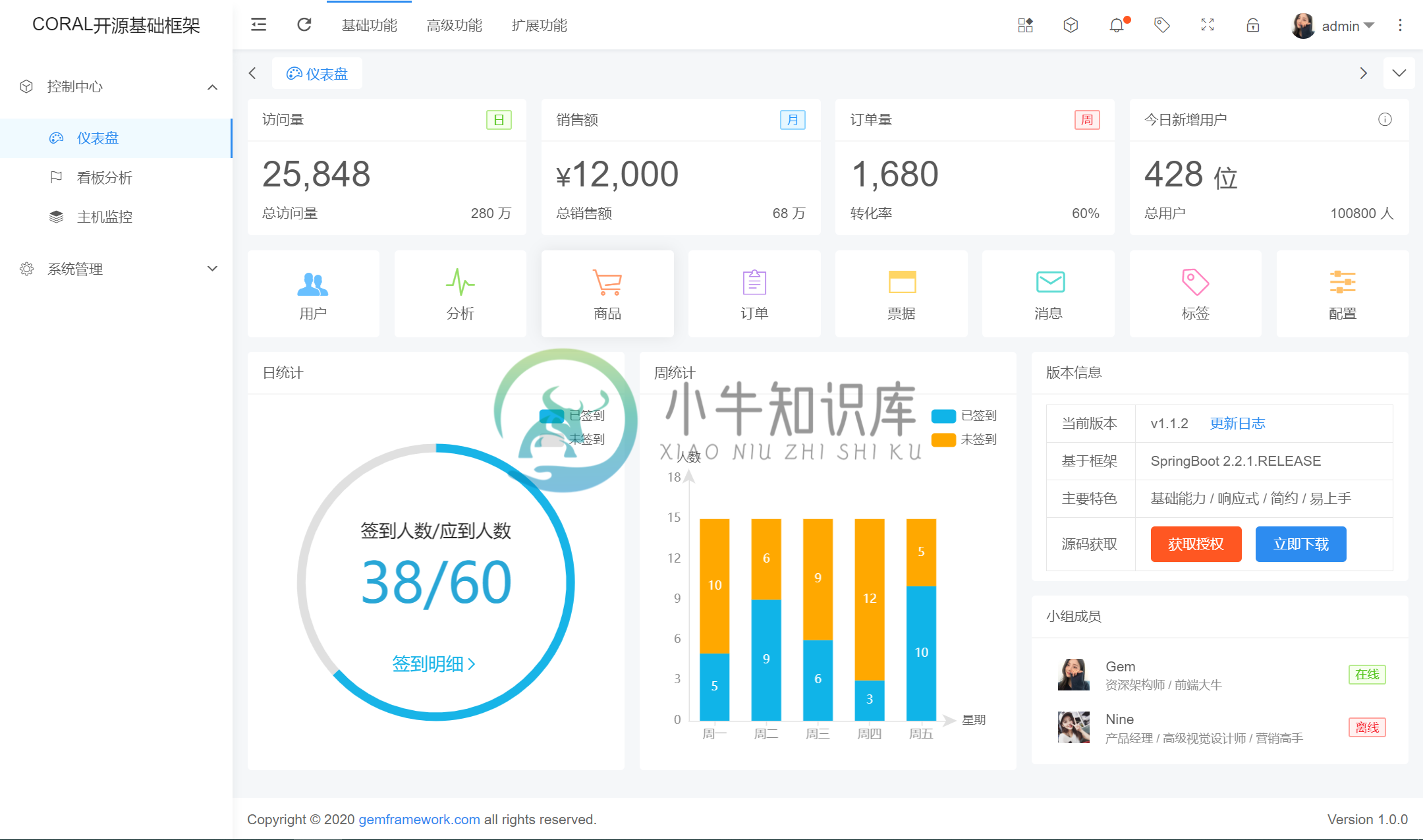Click the 周一 blue bar segment 5
This screenshot has width=1423, height=840.
(x=714, y=686)
